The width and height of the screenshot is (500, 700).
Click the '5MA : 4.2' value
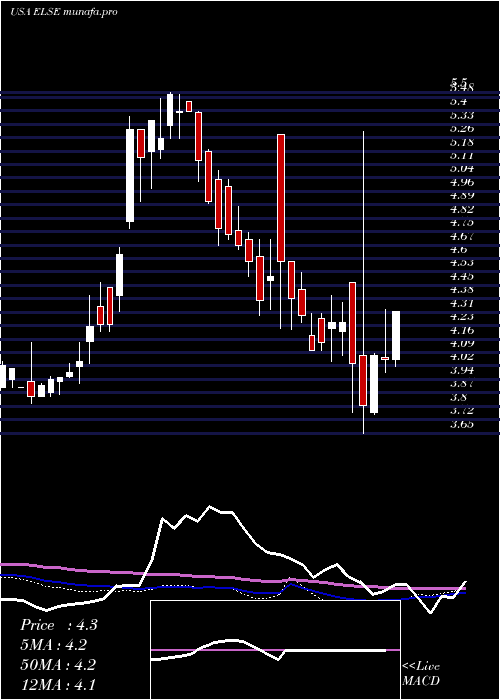(x=54, y=645)
